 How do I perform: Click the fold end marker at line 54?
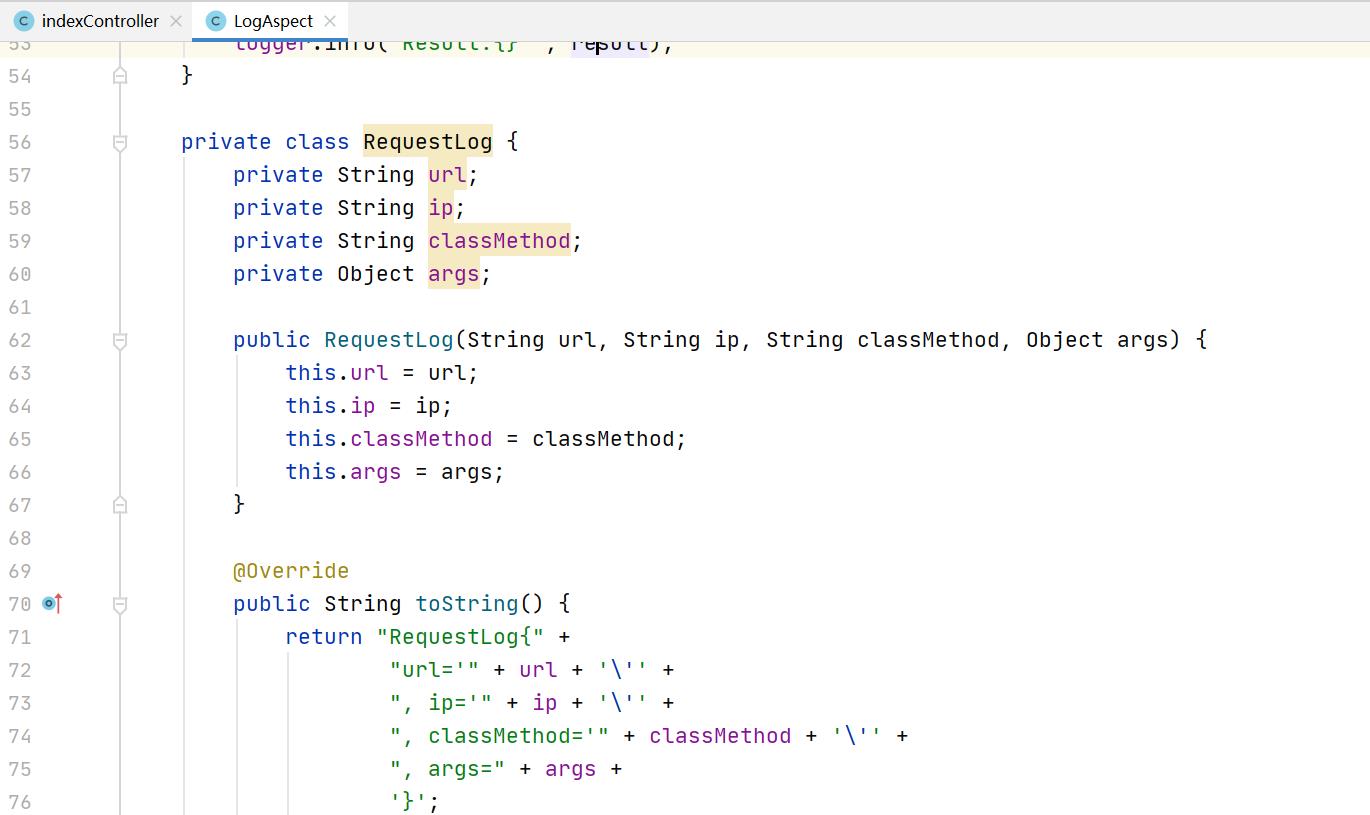[x=120, y=75]
